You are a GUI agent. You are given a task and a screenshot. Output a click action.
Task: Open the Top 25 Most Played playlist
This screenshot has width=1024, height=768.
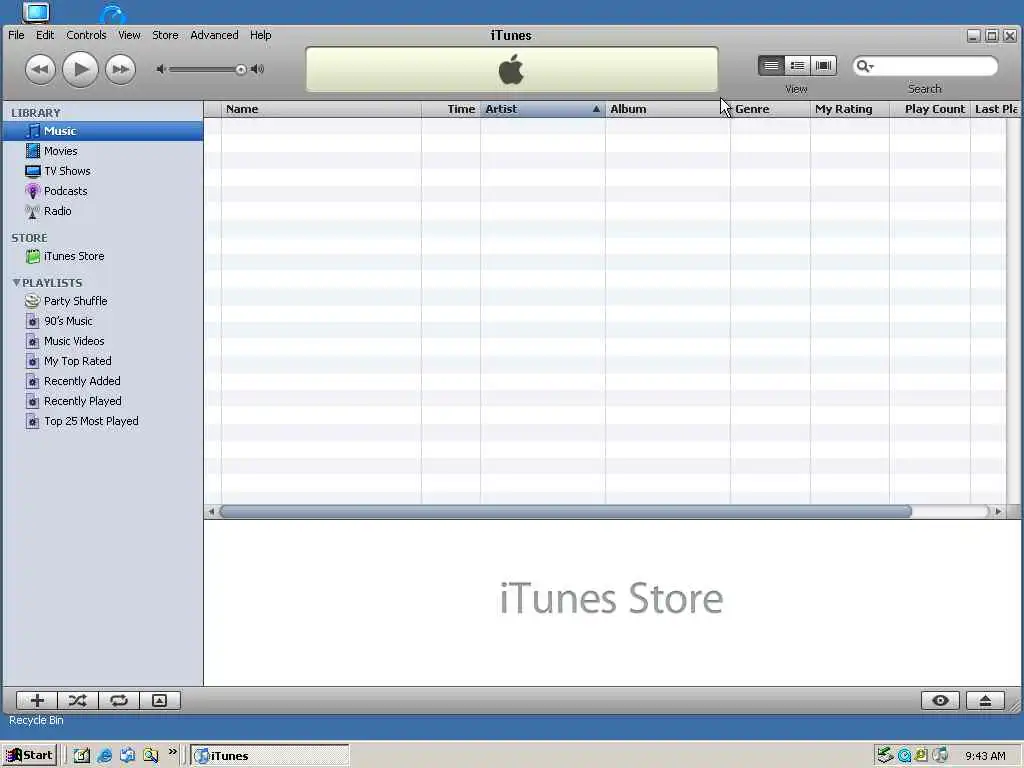tap(103, 421)
